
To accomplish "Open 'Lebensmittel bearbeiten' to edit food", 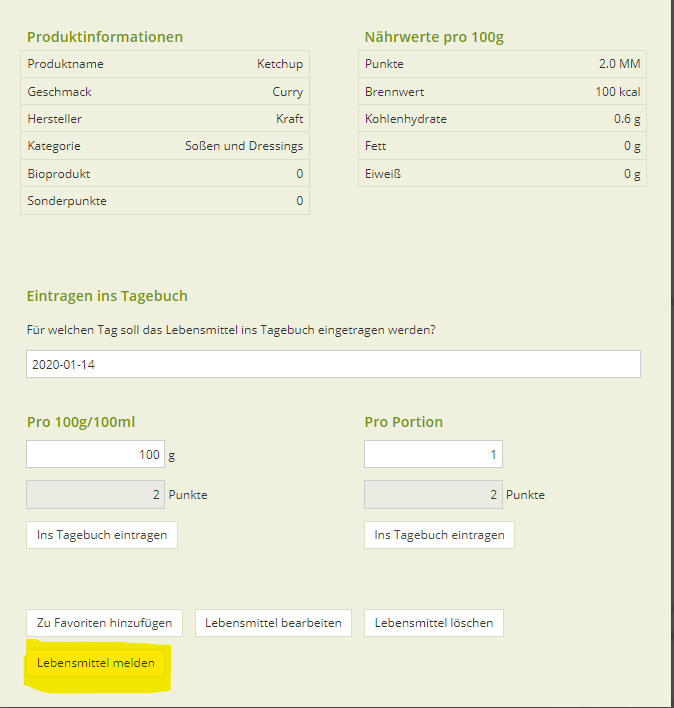I will [273, 623].
